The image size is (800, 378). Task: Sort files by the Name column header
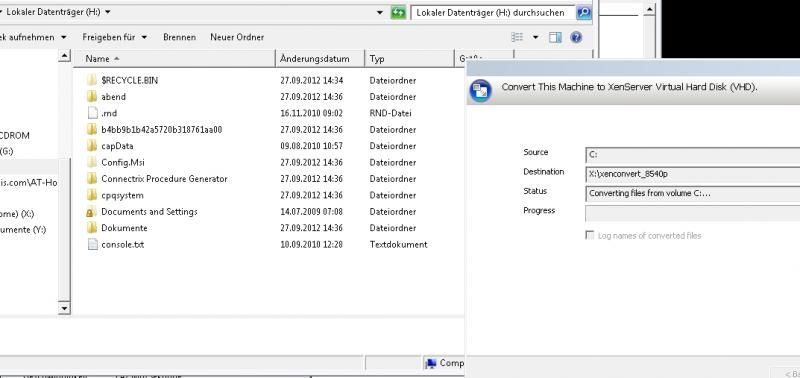pyautogui.click(x=174, y=59)
